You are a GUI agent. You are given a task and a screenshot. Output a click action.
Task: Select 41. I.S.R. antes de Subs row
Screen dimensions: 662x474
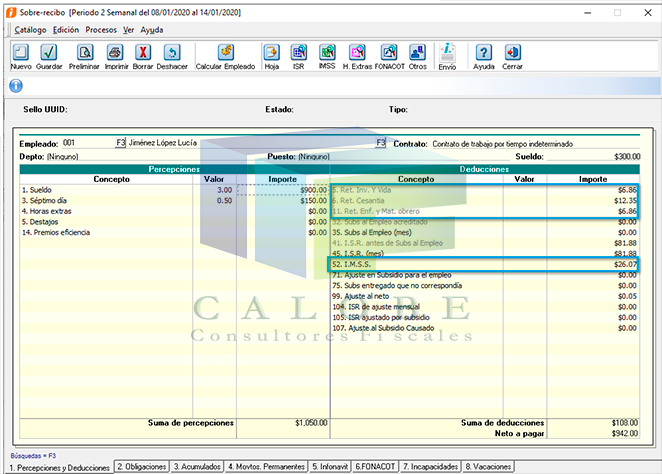pos(485,243)
